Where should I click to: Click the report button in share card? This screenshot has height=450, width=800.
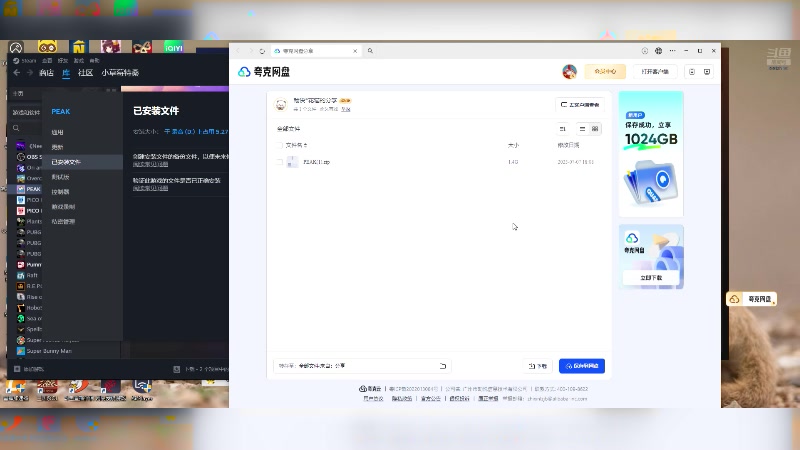click(580, 105)
